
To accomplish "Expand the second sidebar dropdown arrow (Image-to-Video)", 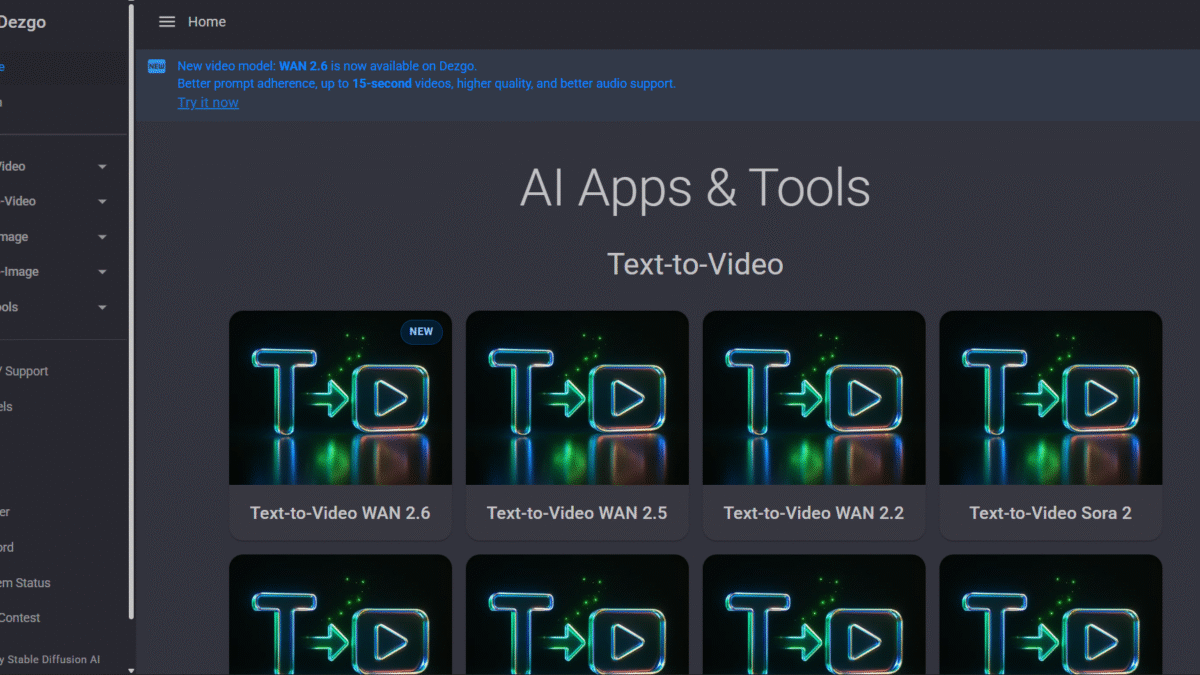I will [102, 202].
